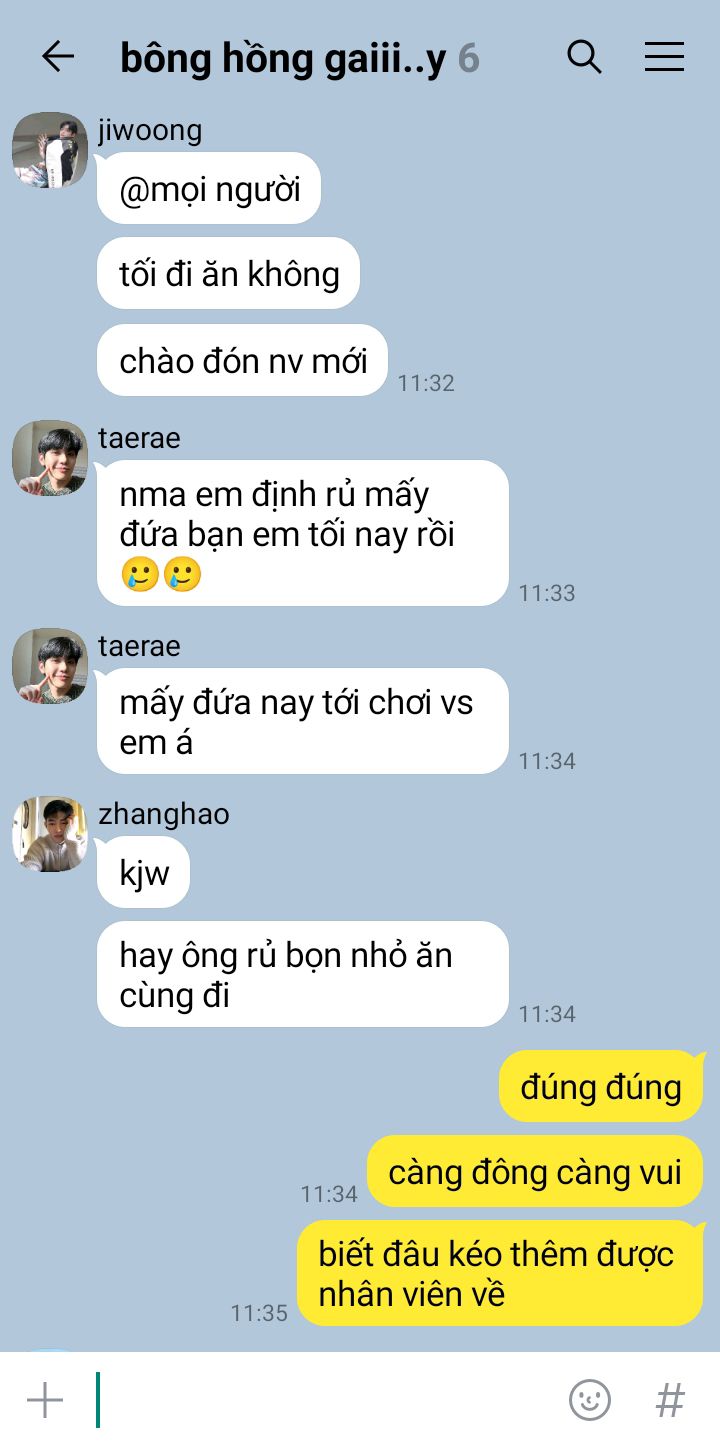
Task: Select the 'tối đi ăn không' message bubble
Action: [x=228, y=273]
